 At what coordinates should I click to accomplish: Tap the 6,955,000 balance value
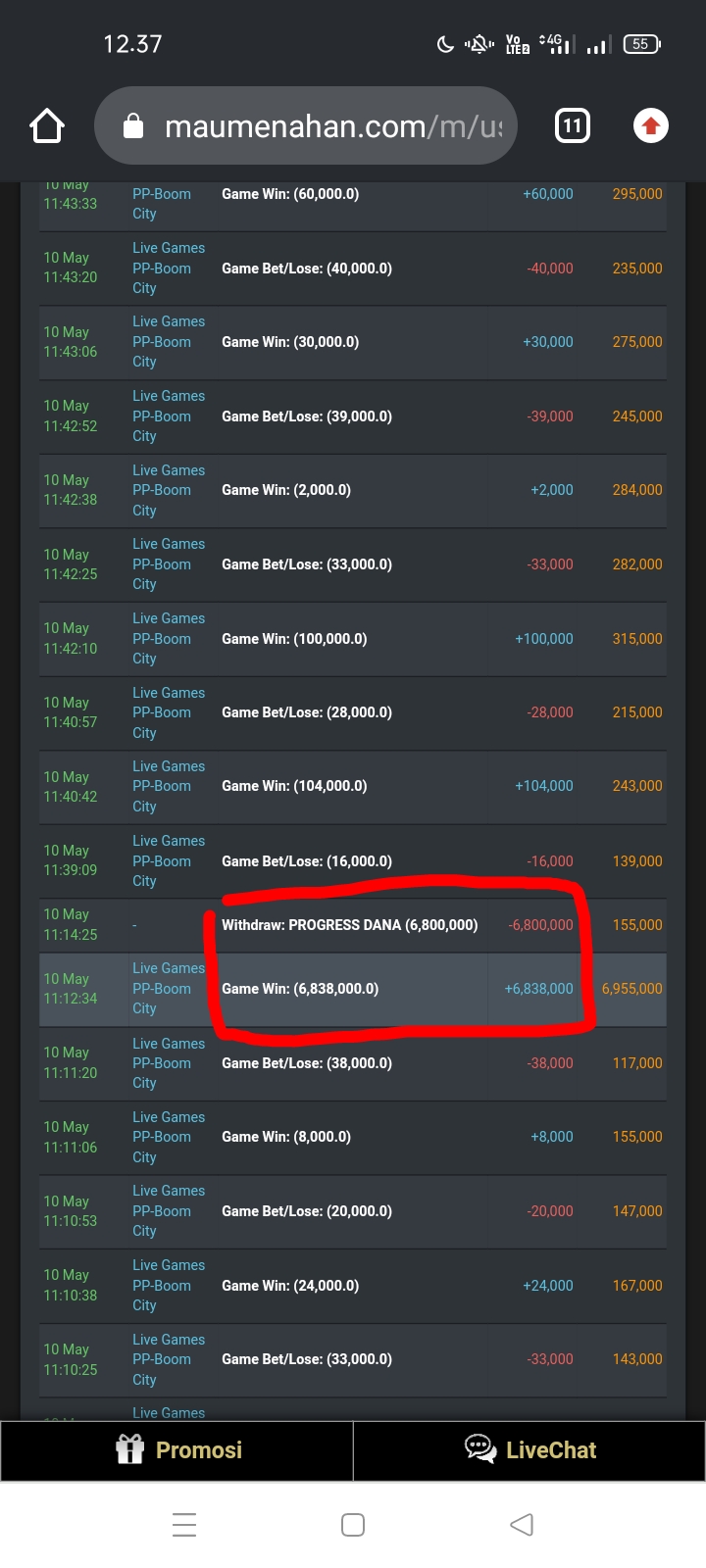(631, 989)
